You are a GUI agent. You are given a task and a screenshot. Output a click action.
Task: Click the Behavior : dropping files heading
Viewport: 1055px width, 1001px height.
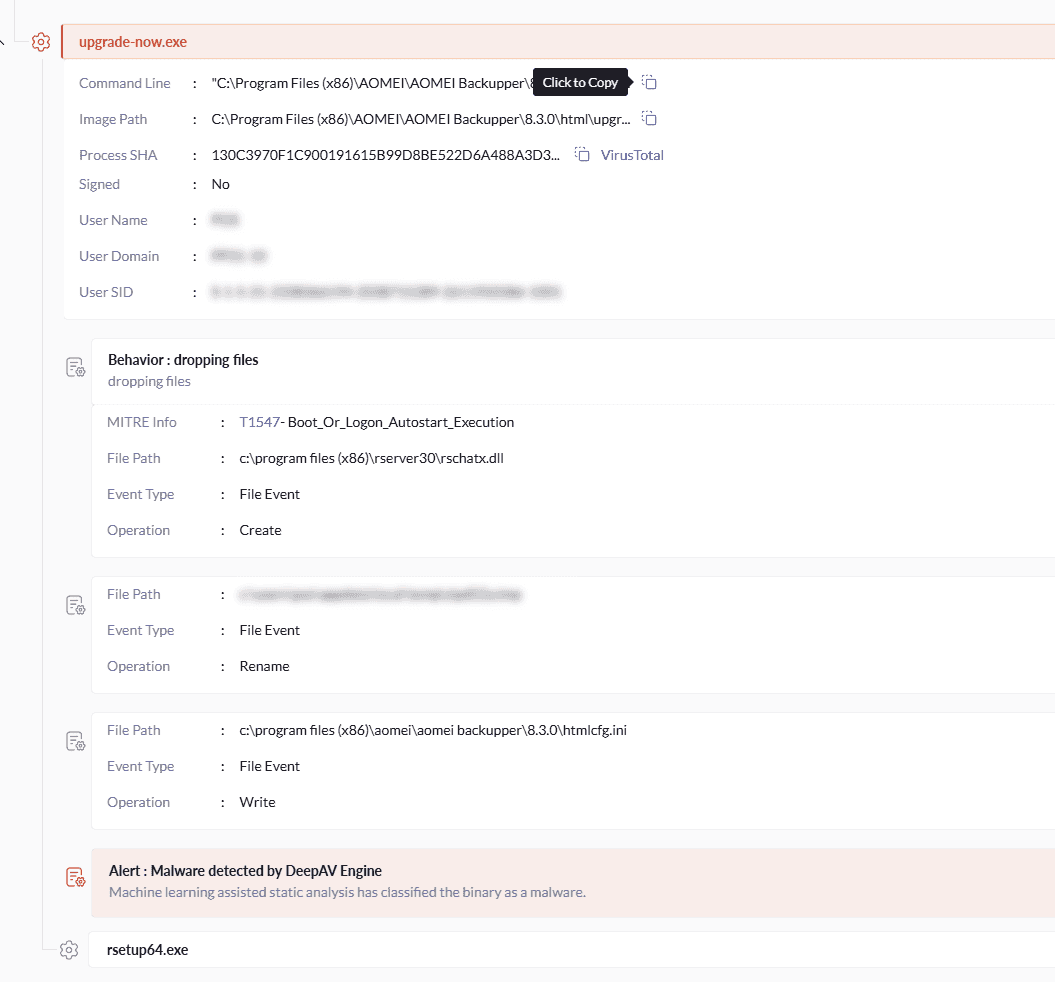click(183, 360)
